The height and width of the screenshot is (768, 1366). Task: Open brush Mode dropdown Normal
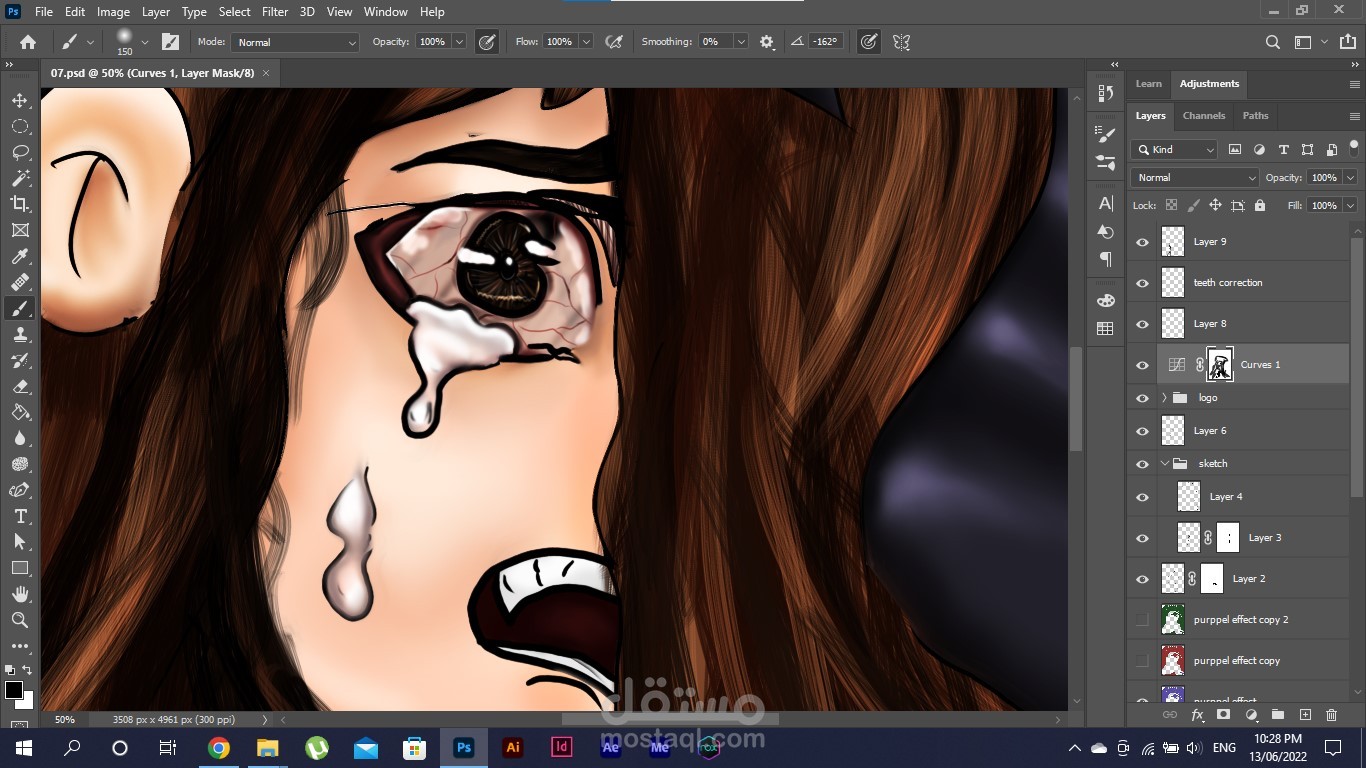click(295, 42)
